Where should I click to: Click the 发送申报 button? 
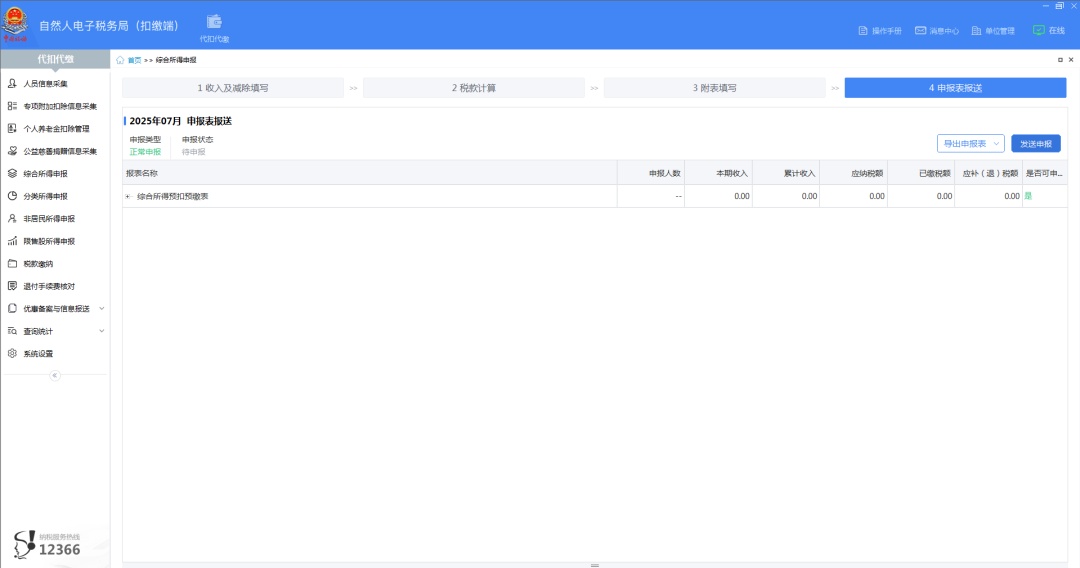(1035, 144)
